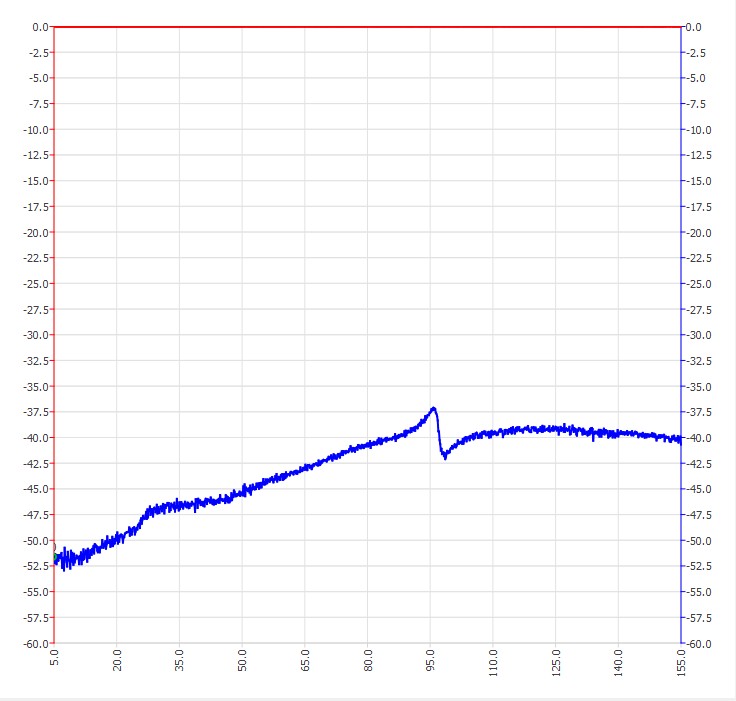Select the 20.0 label on the horizontal axis
736x701 pixels.
(117, 660)
